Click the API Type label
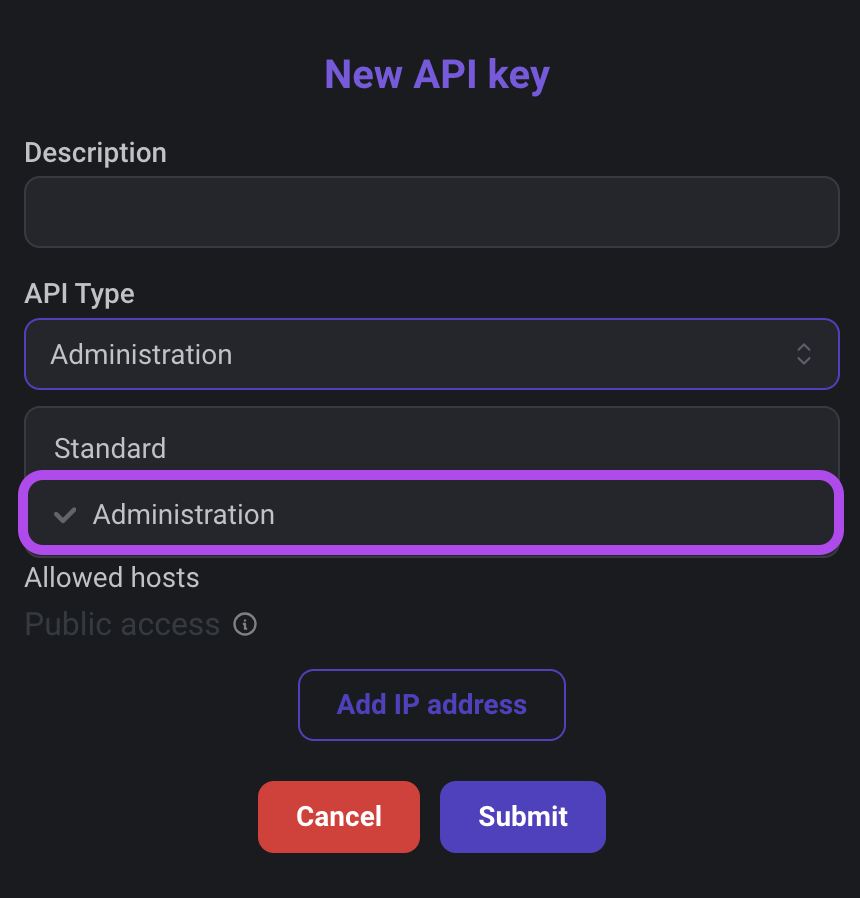Viewport: 860px width, 898px height. 80,294
